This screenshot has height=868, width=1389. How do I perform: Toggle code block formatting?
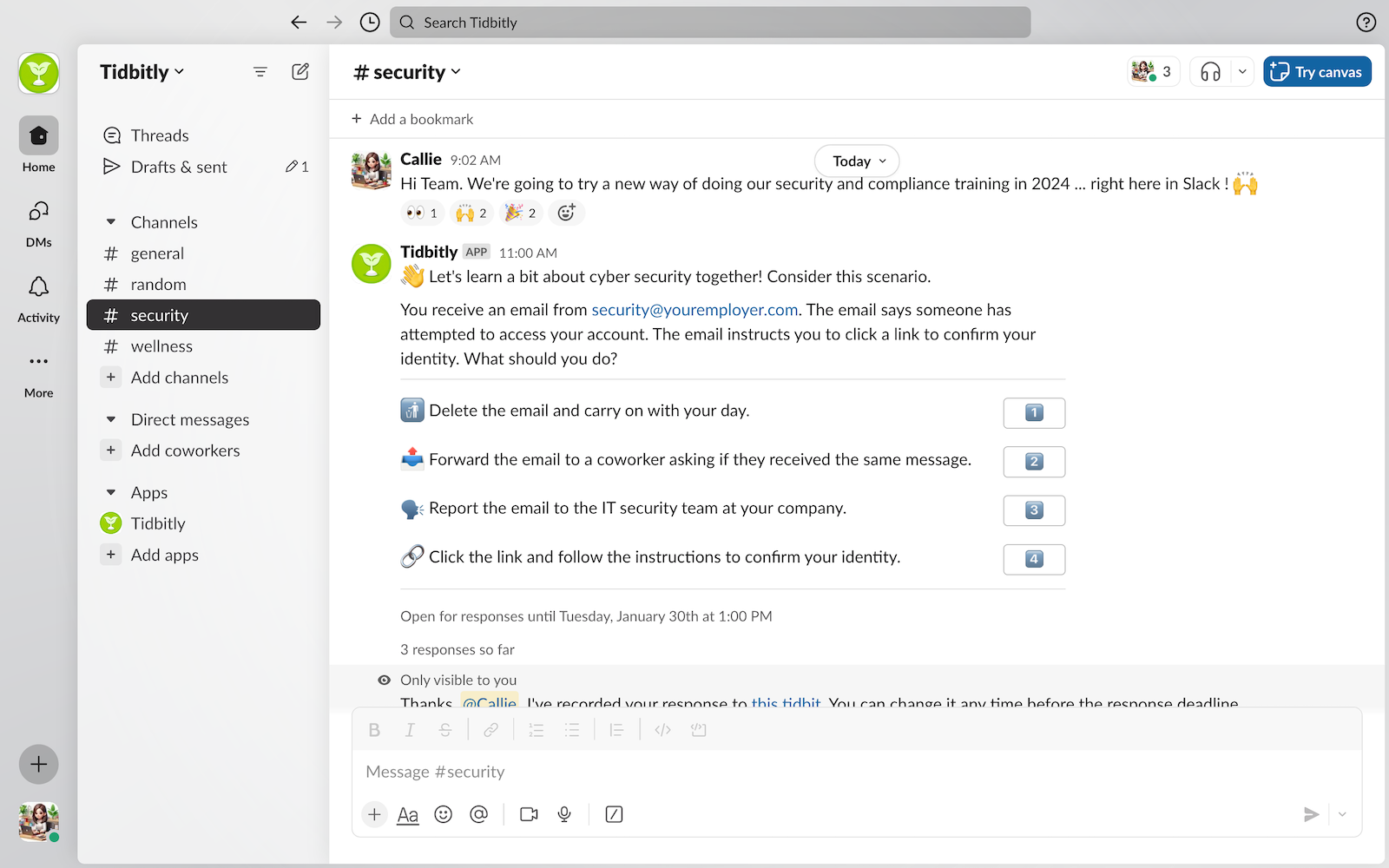click(698, 730)
